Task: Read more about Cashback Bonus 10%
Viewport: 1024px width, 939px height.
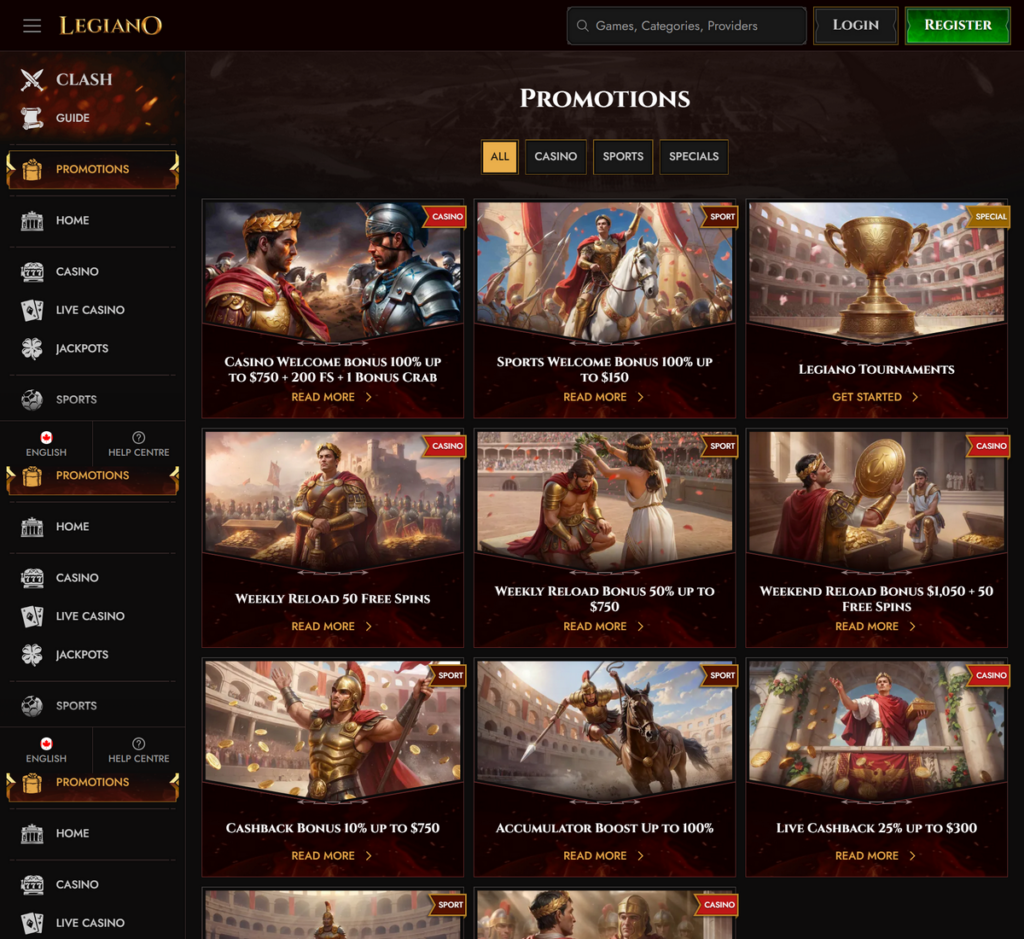Action: [x=323, y=855]
